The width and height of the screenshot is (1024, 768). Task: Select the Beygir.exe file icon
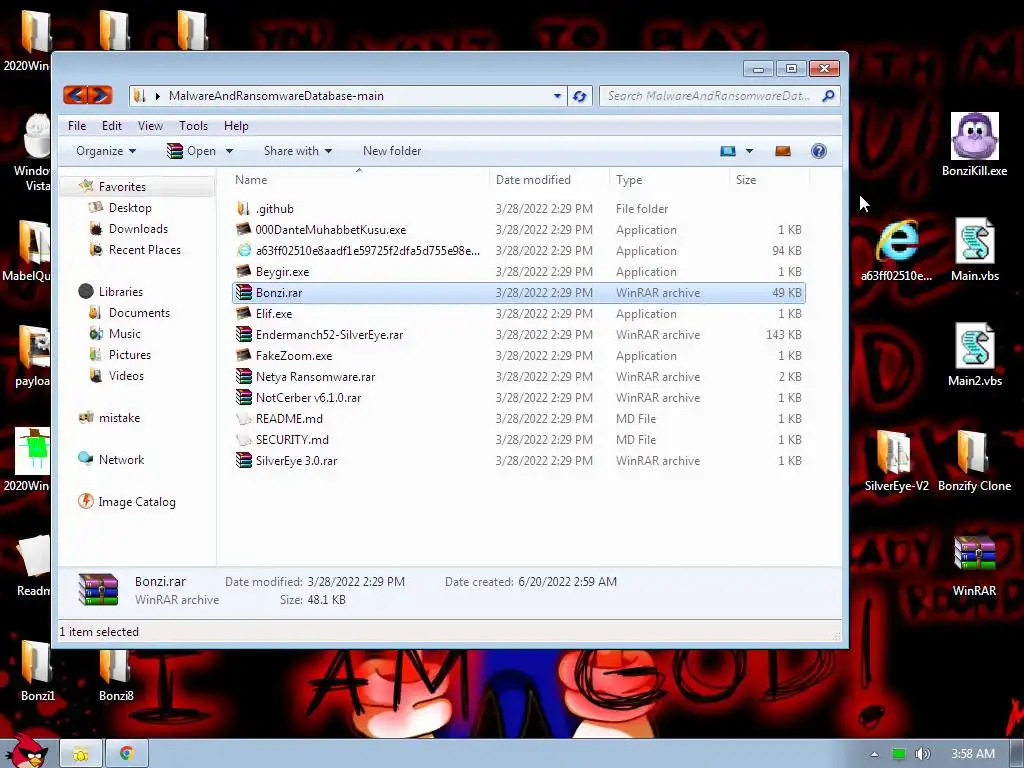244,272
